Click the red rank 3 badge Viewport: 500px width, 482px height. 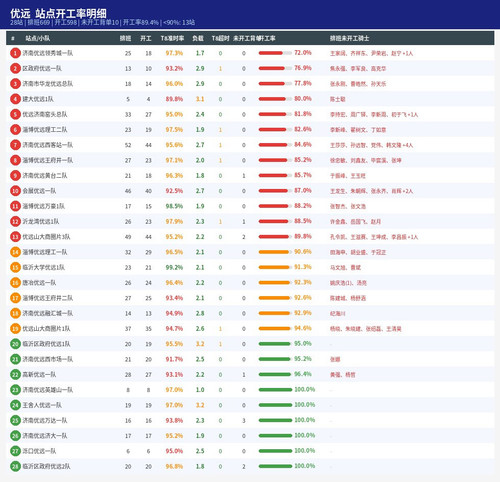click(15, 84)
